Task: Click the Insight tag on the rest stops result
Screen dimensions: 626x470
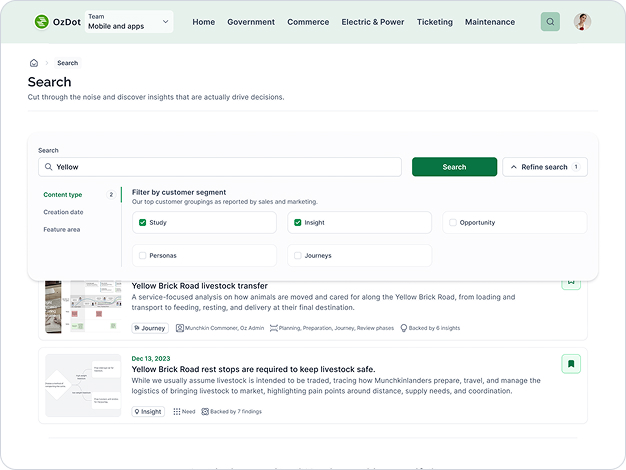Action: 148,412
